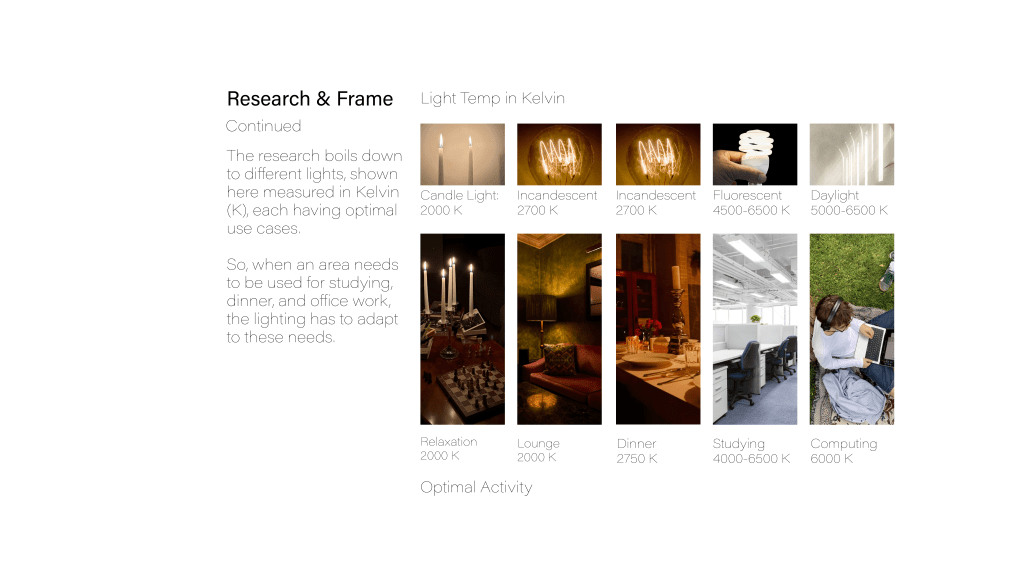
Task: Select the Lounge room photo
Action: (559, 329)
